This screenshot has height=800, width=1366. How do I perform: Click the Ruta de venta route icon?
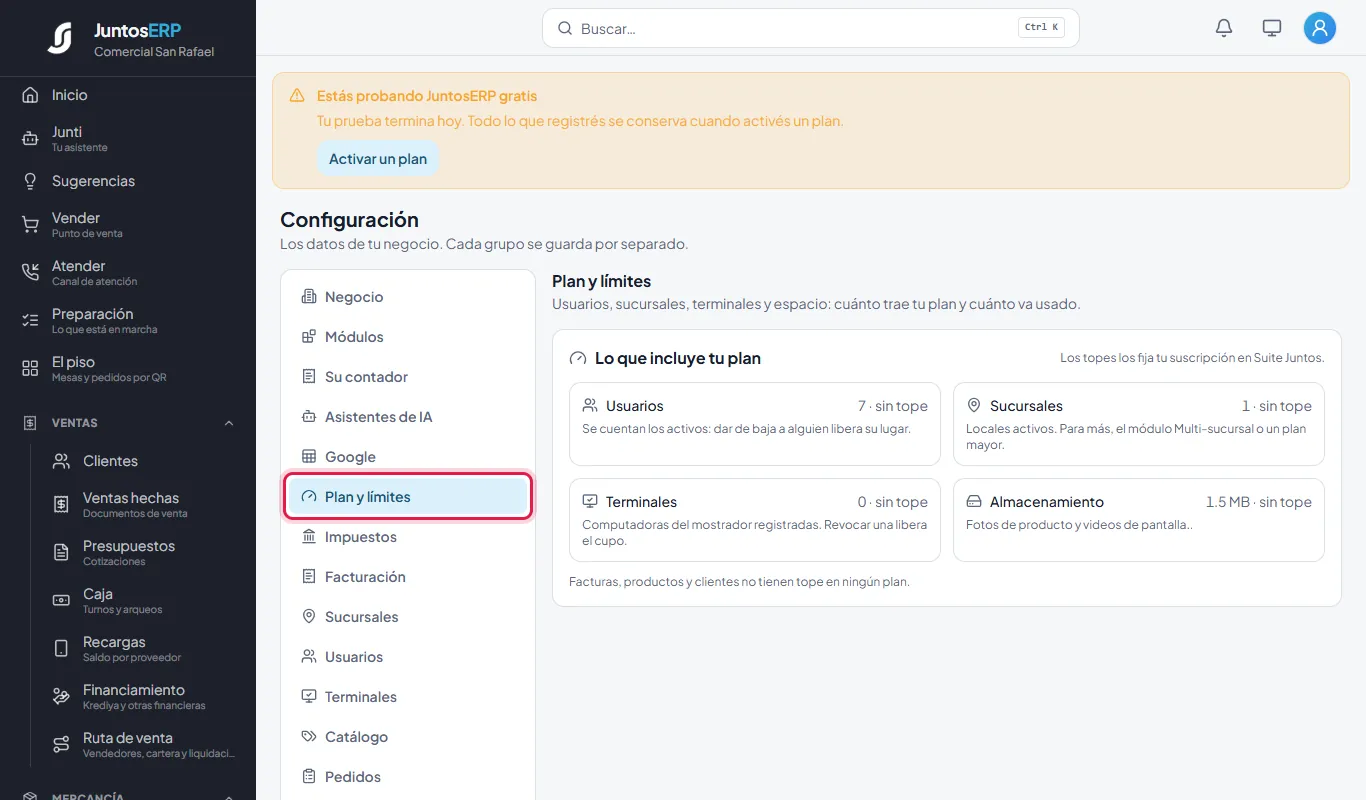click(61, 745)
